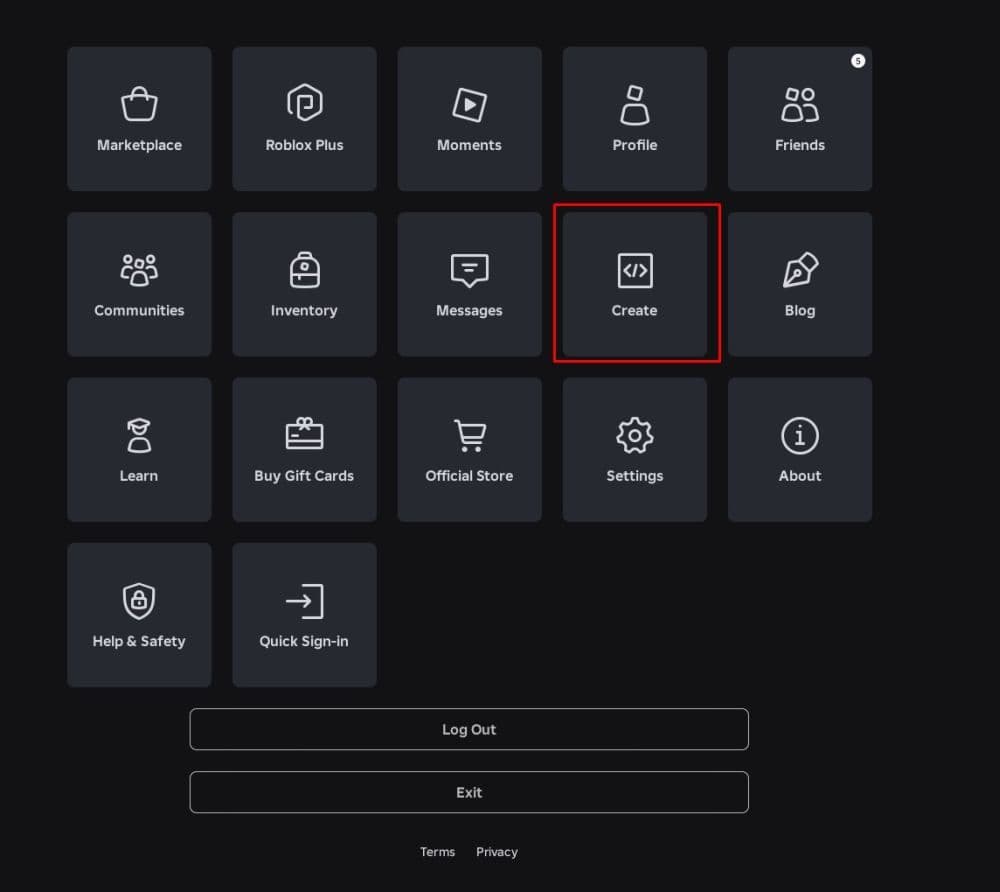Open Buy Gift Cards tile
The image size is (1000, 892).
304,450
